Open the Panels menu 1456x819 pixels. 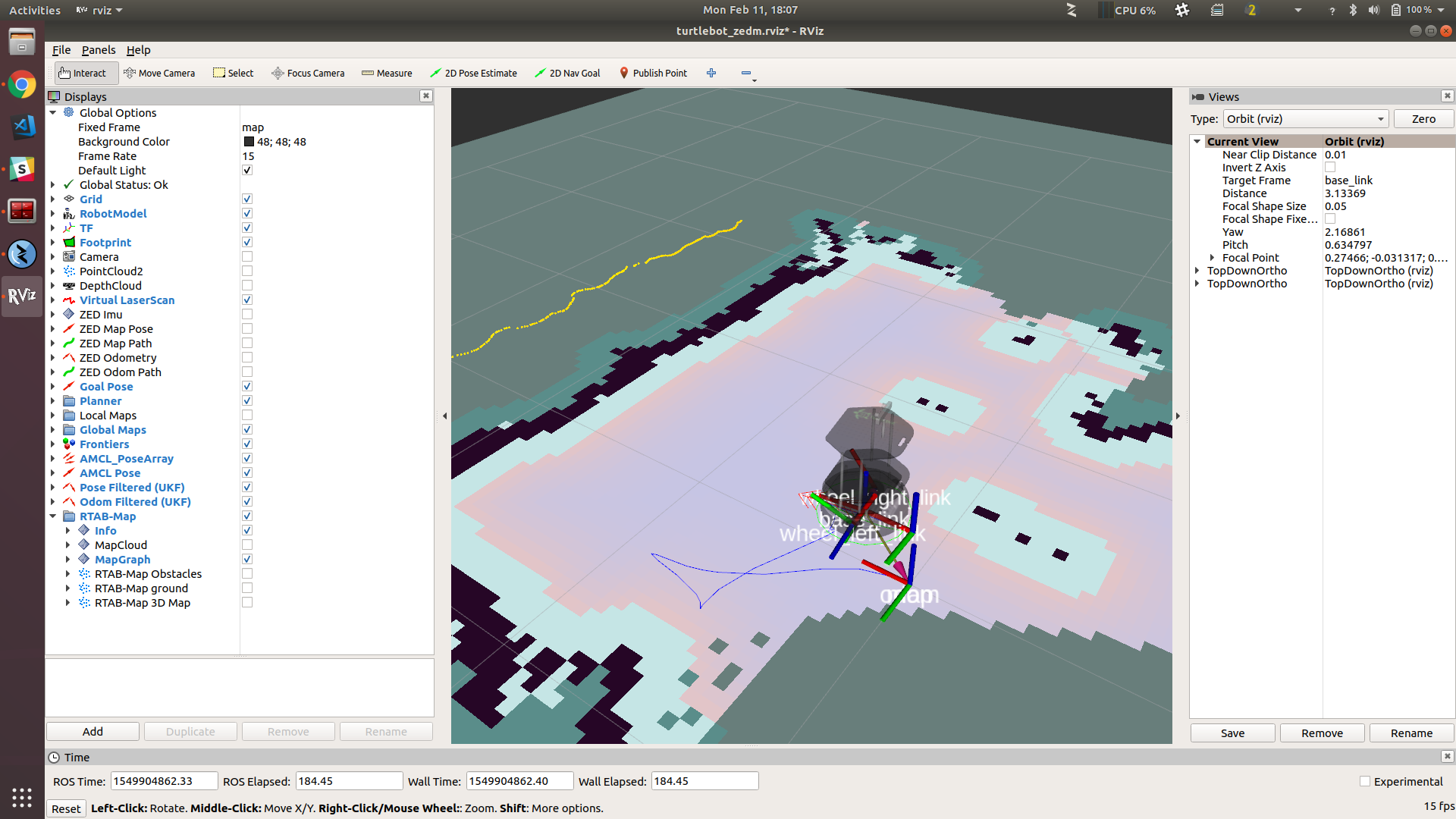pos(99,50)
